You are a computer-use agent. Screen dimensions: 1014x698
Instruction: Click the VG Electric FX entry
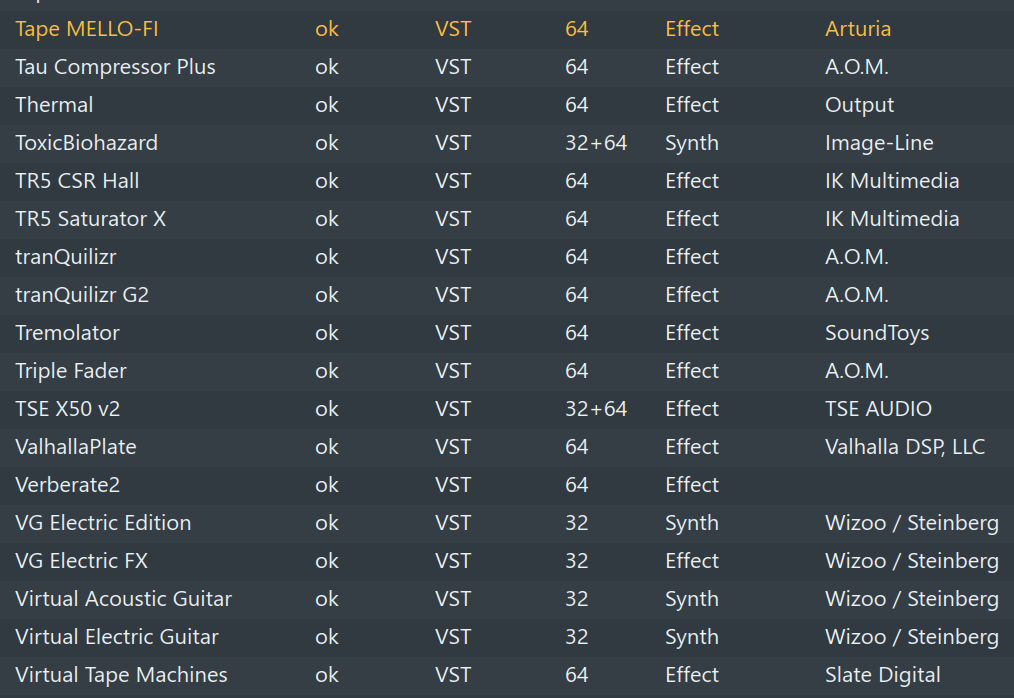coord(81,561)
